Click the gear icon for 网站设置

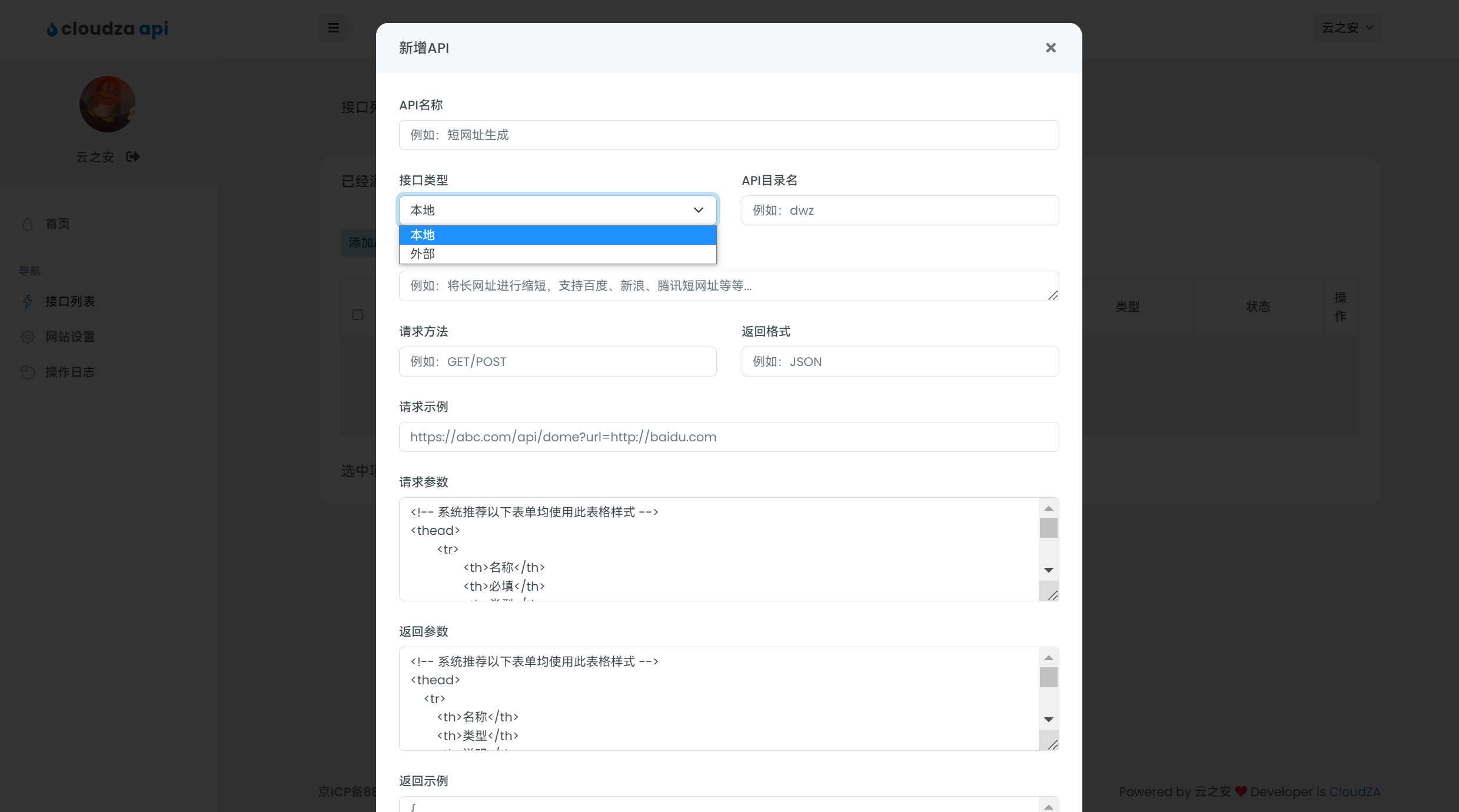coord(27,337)
